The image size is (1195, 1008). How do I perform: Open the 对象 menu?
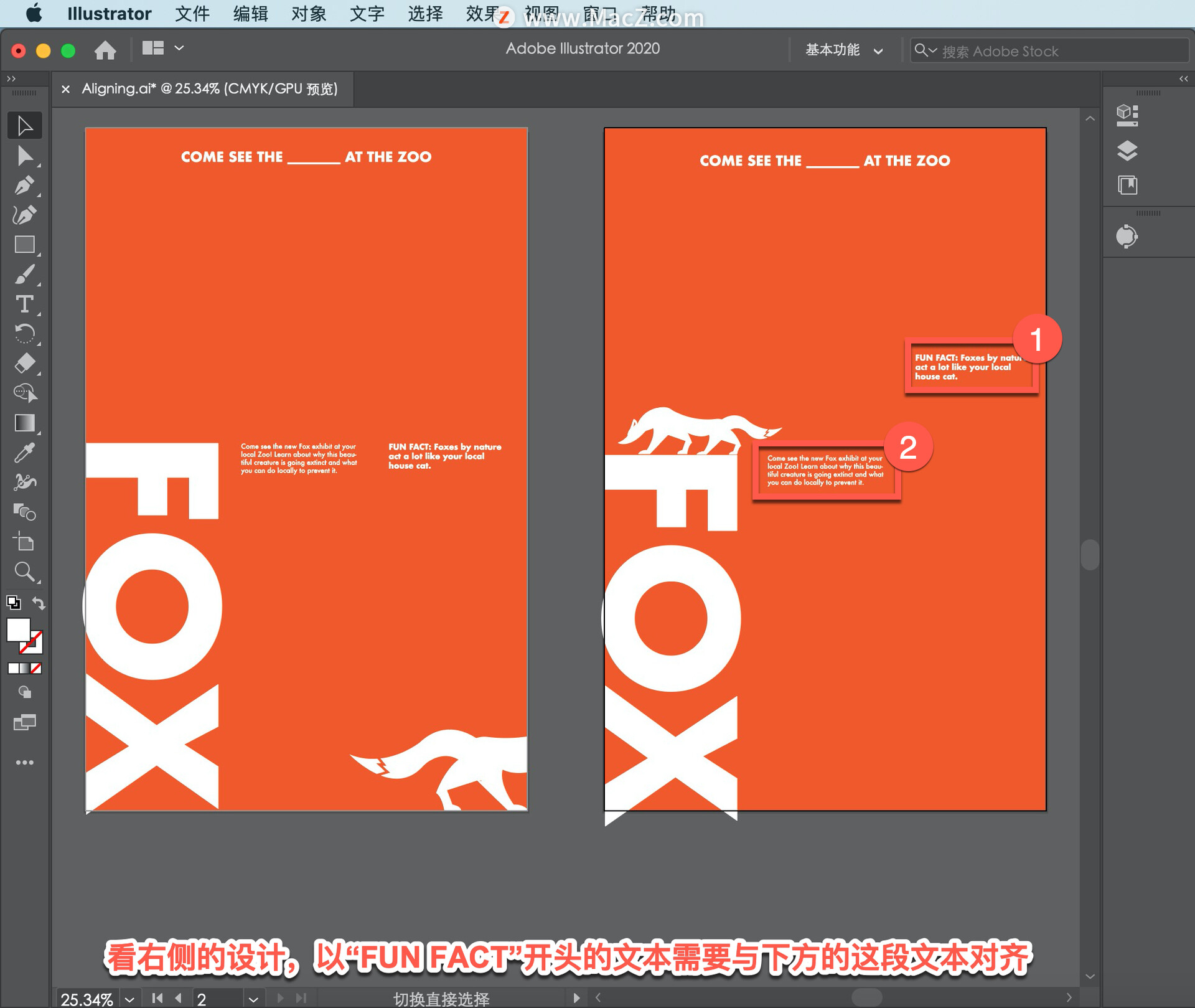pyautogui.click(x=309, y=14)
